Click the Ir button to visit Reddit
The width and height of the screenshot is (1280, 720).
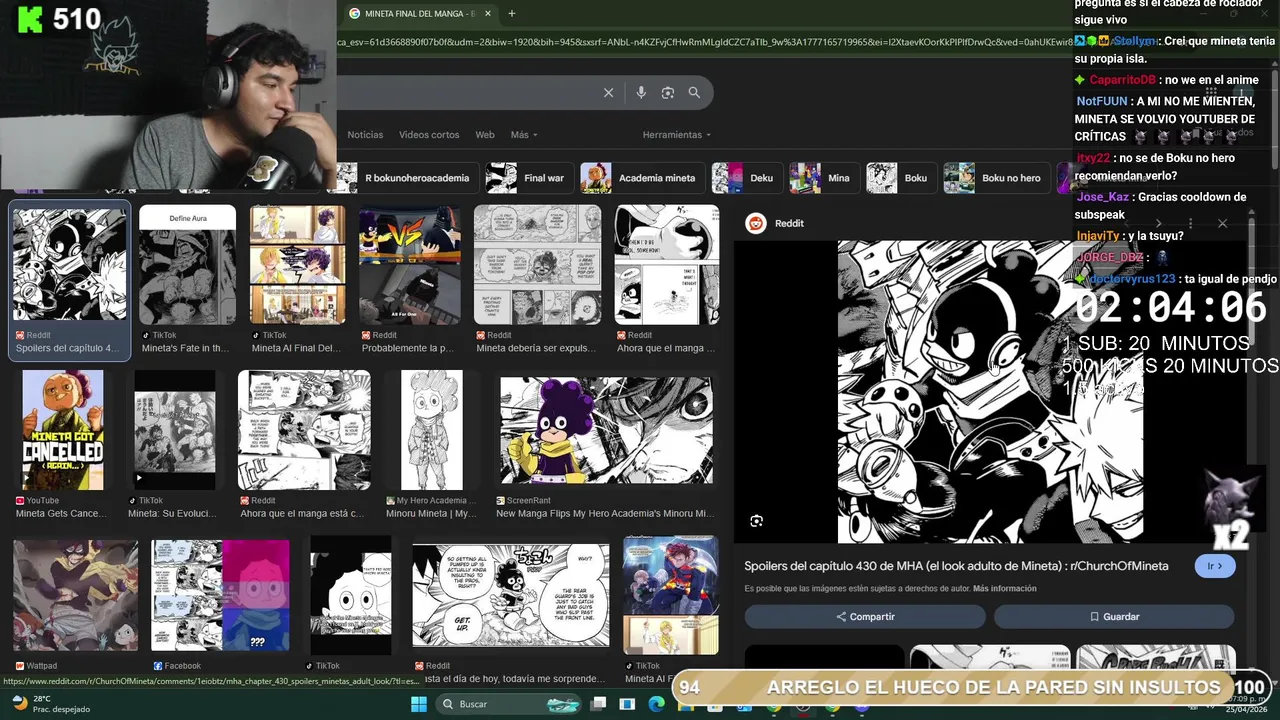click(x=1215, y=566)
